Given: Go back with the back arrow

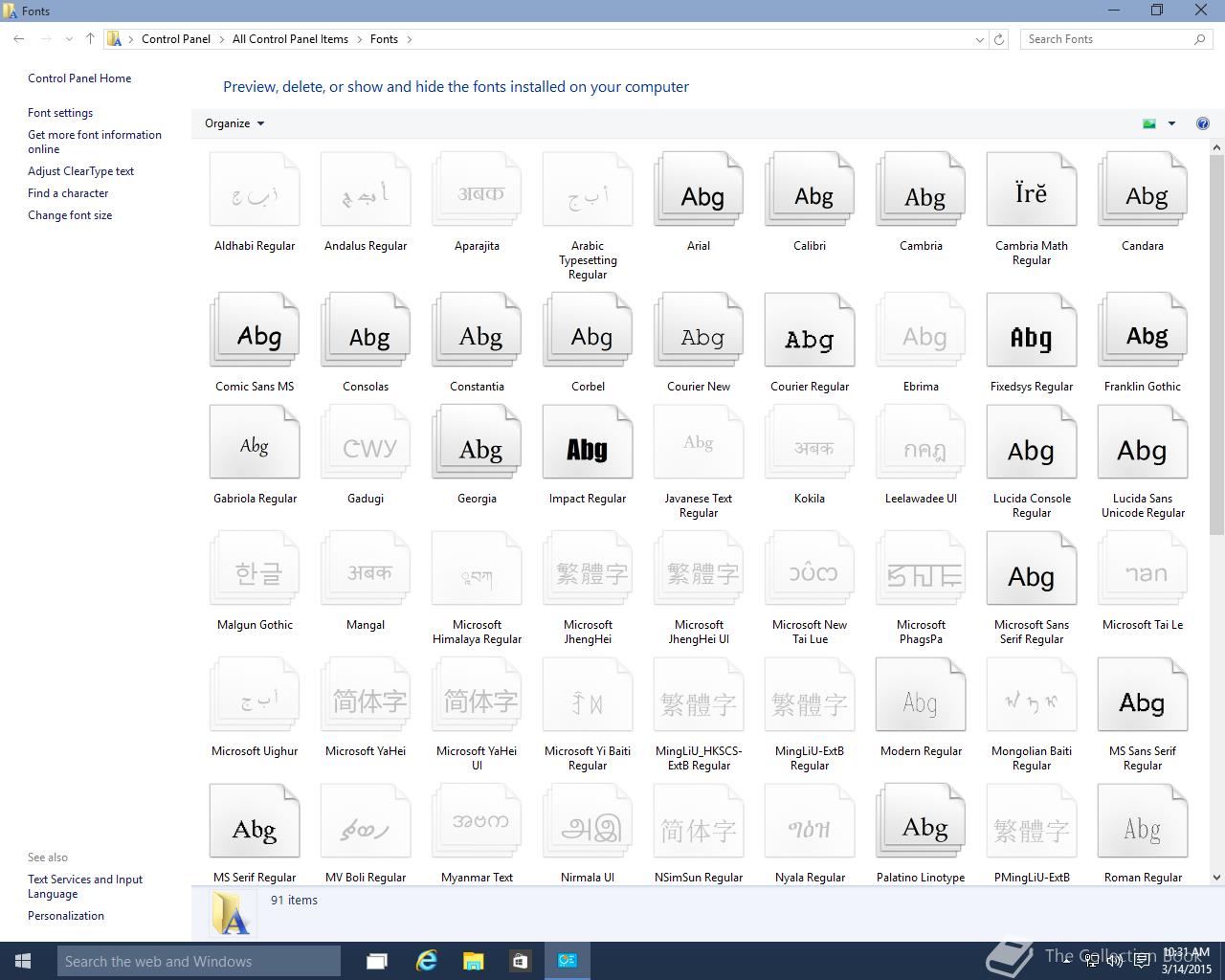Looking at the screenshot, I should pyautogui.click(x=19, y=39).
